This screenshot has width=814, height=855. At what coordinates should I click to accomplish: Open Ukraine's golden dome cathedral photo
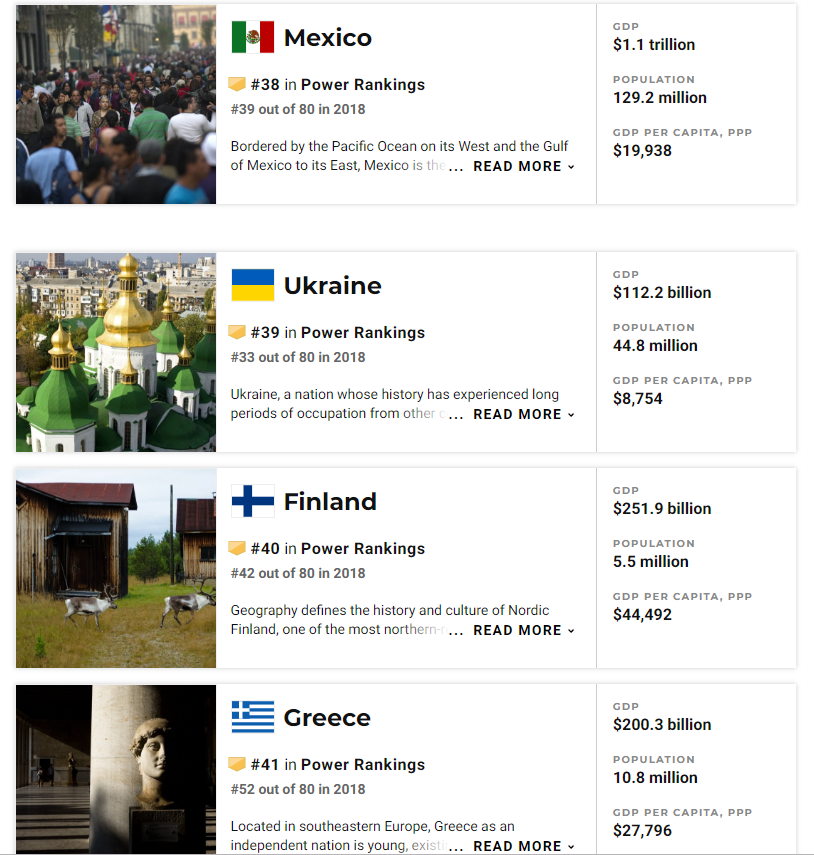116,352
